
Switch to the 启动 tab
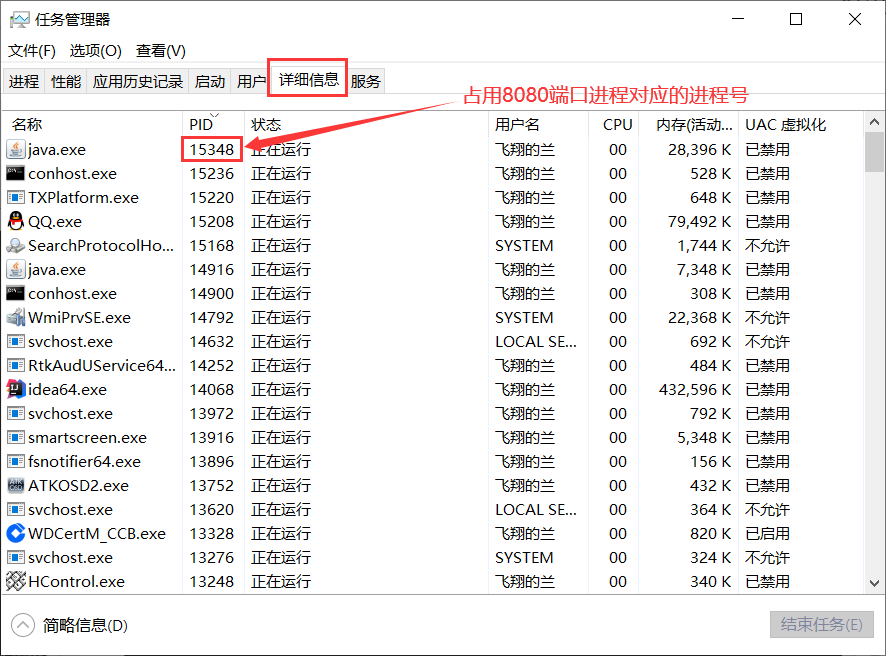[x=210, y=81]
